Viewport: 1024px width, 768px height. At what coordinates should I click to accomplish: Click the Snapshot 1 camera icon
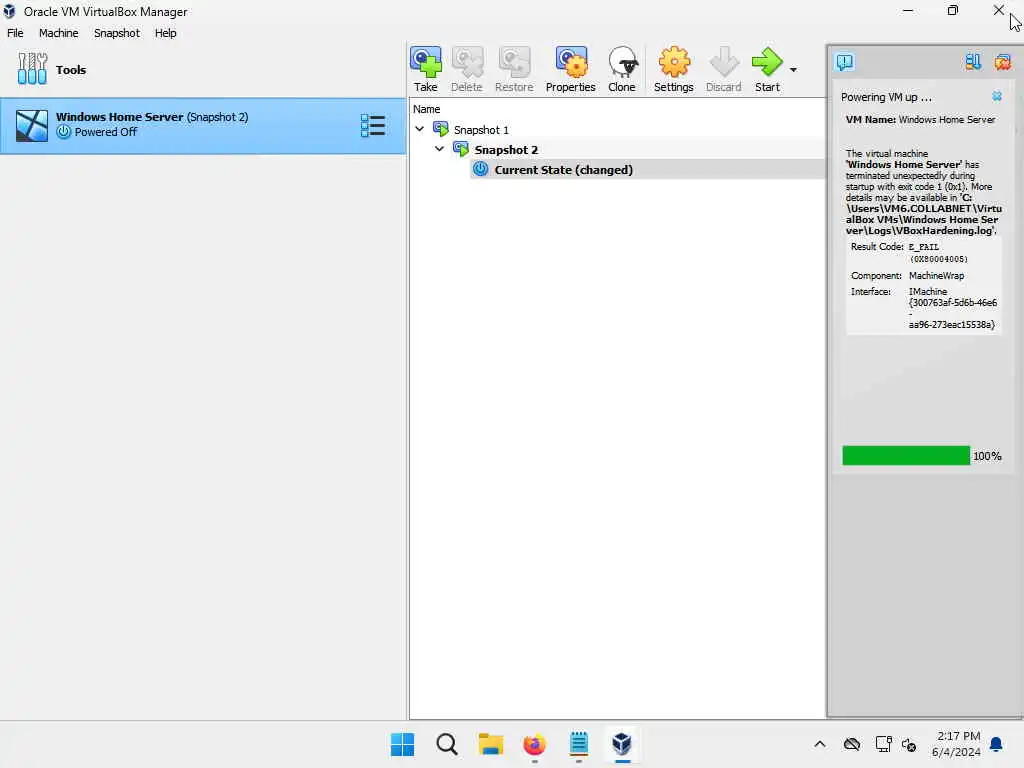pyautogui.click(x=441, y=129)
